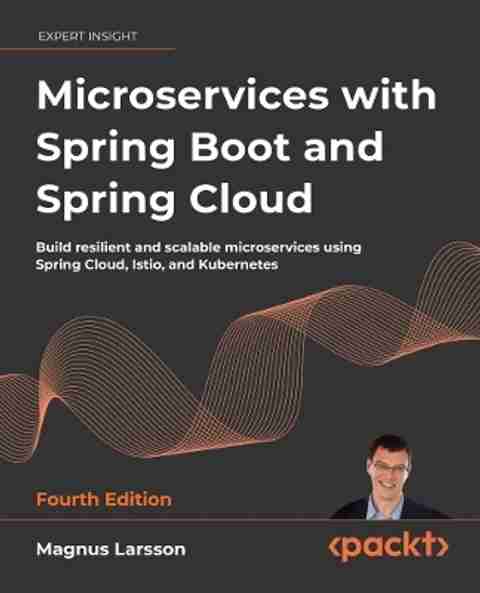Image resolution: width=480 pixels, height=593 pixels.
Task: Click the 'Build resilient and scalable' subtitle line
Action: 199,248
